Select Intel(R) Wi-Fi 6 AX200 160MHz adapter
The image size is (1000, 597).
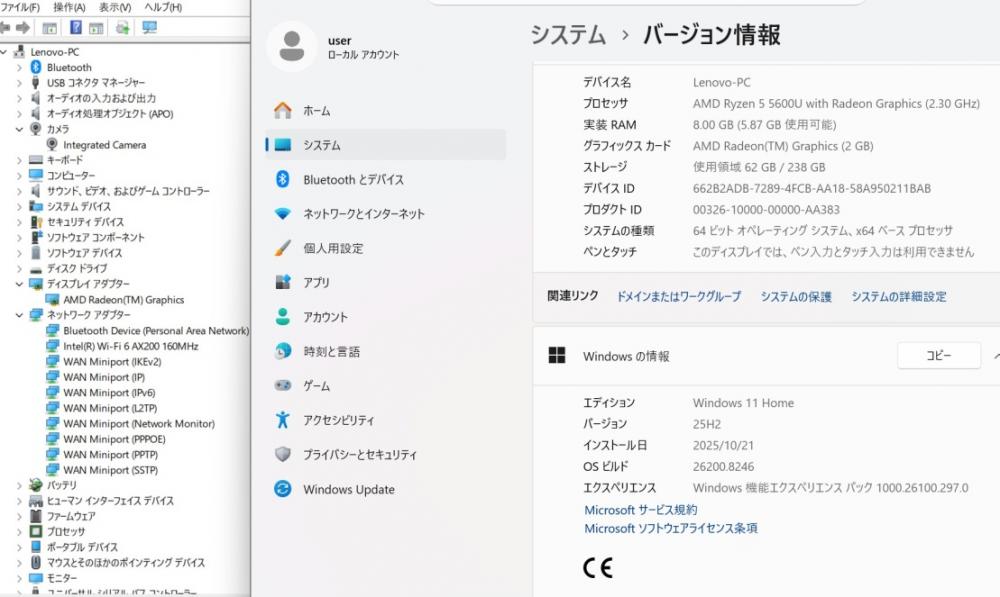[x=131, y=346]
